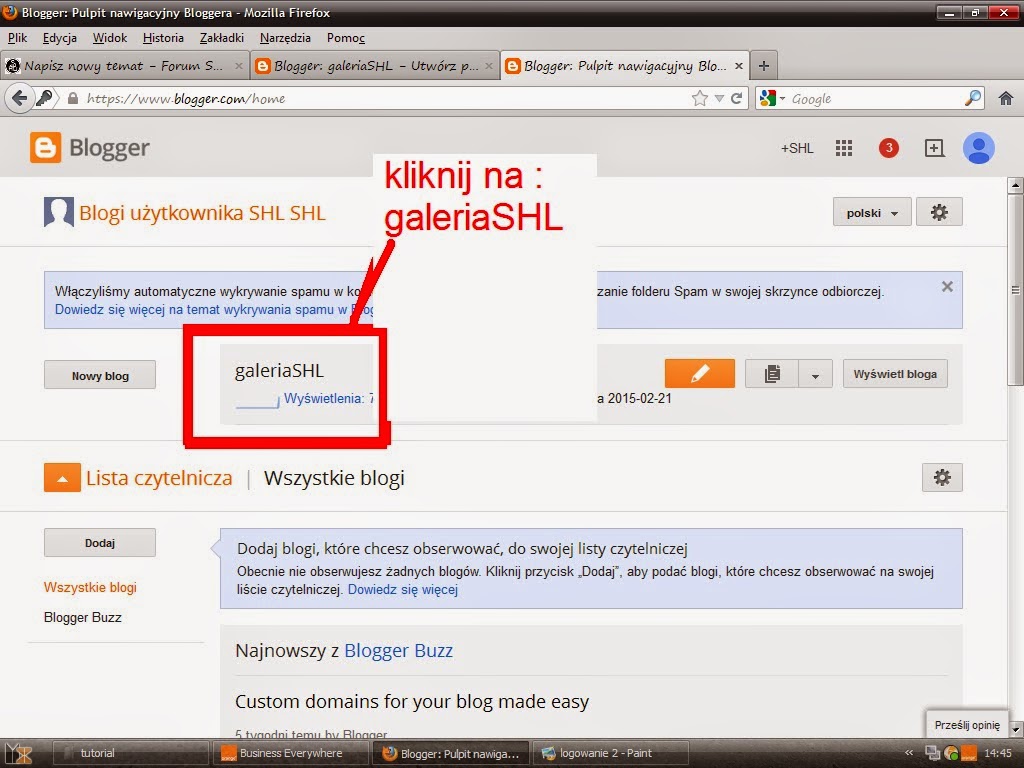Bookmark the page with star icon
1024x768 pixels.
[x=699, y=99]
